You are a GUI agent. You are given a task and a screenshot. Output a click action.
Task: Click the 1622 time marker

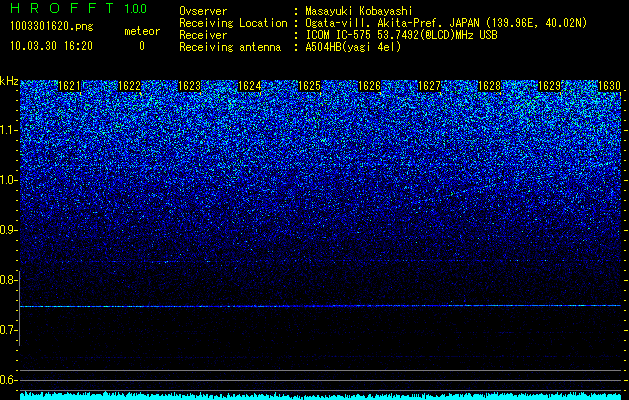pos(129,86)
